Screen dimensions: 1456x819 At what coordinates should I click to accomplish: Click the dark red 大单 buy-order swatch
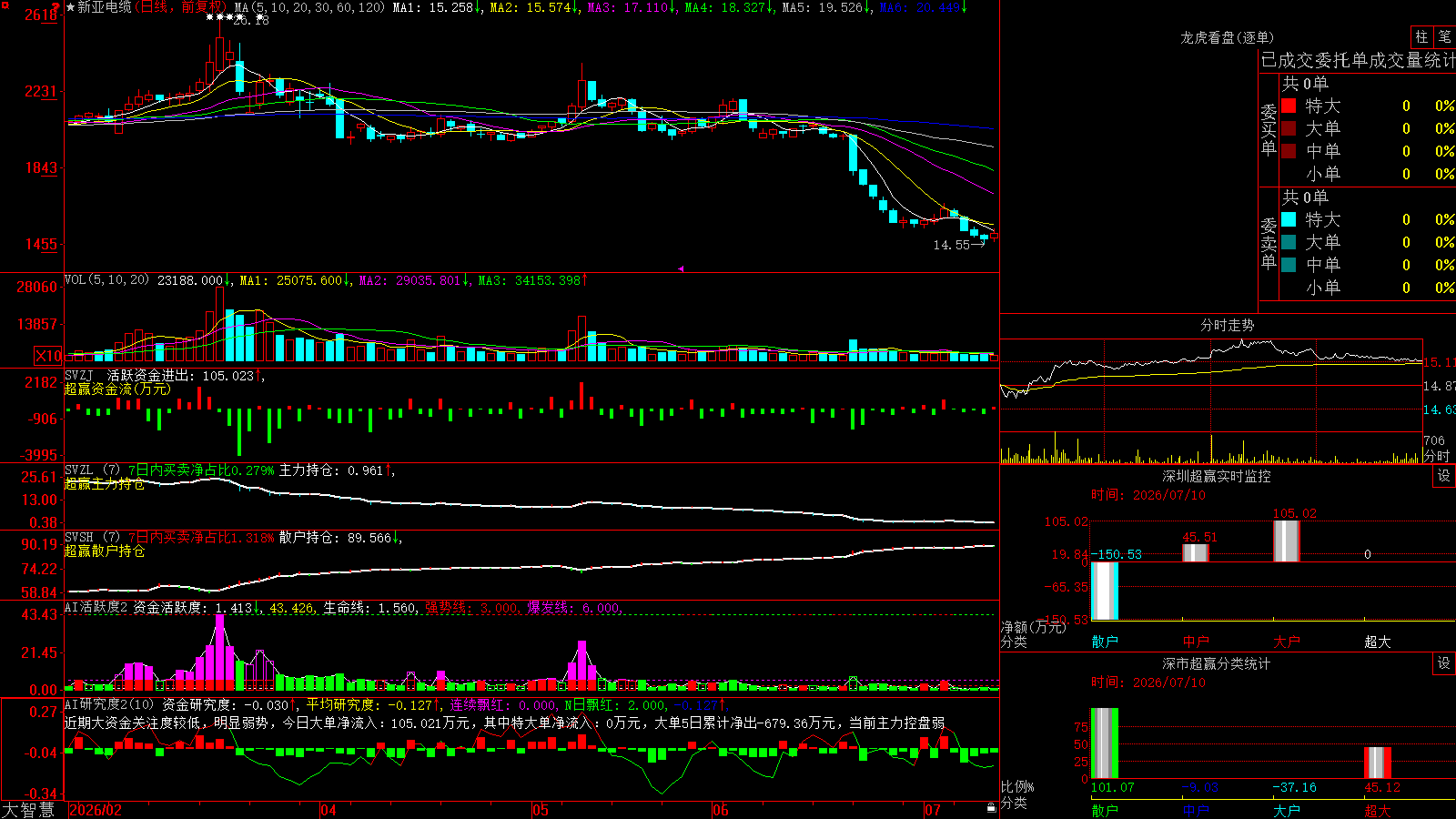click(x=1289, y=128)
